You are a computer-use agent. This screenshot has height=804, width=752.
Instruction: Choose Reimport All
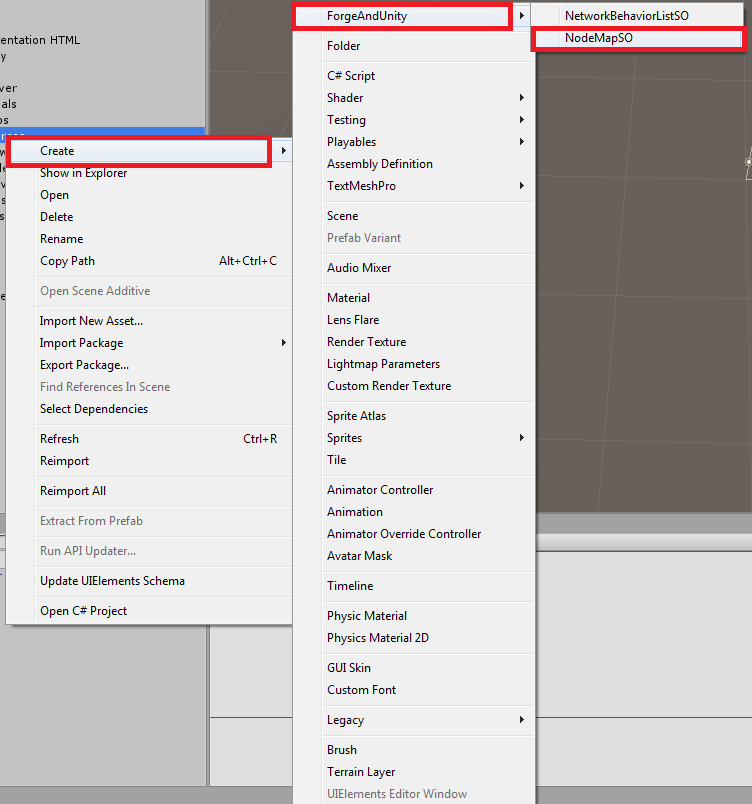pyautogui.click(x=149, y=491)
